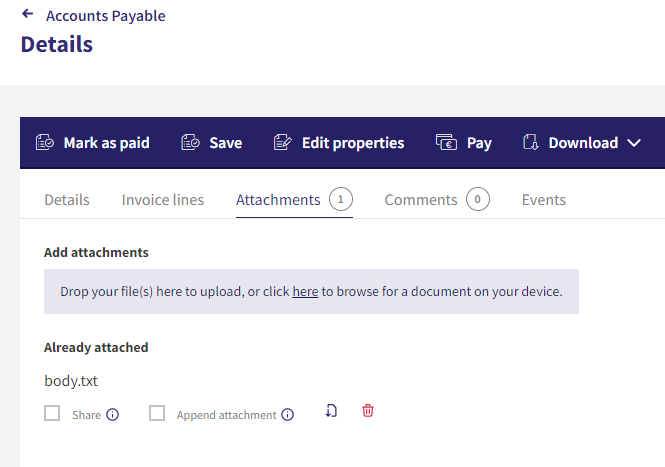This screenshot has height=467, width=665.
Task: Click the 'here' link to browse files
Action: tap(305, 292)
